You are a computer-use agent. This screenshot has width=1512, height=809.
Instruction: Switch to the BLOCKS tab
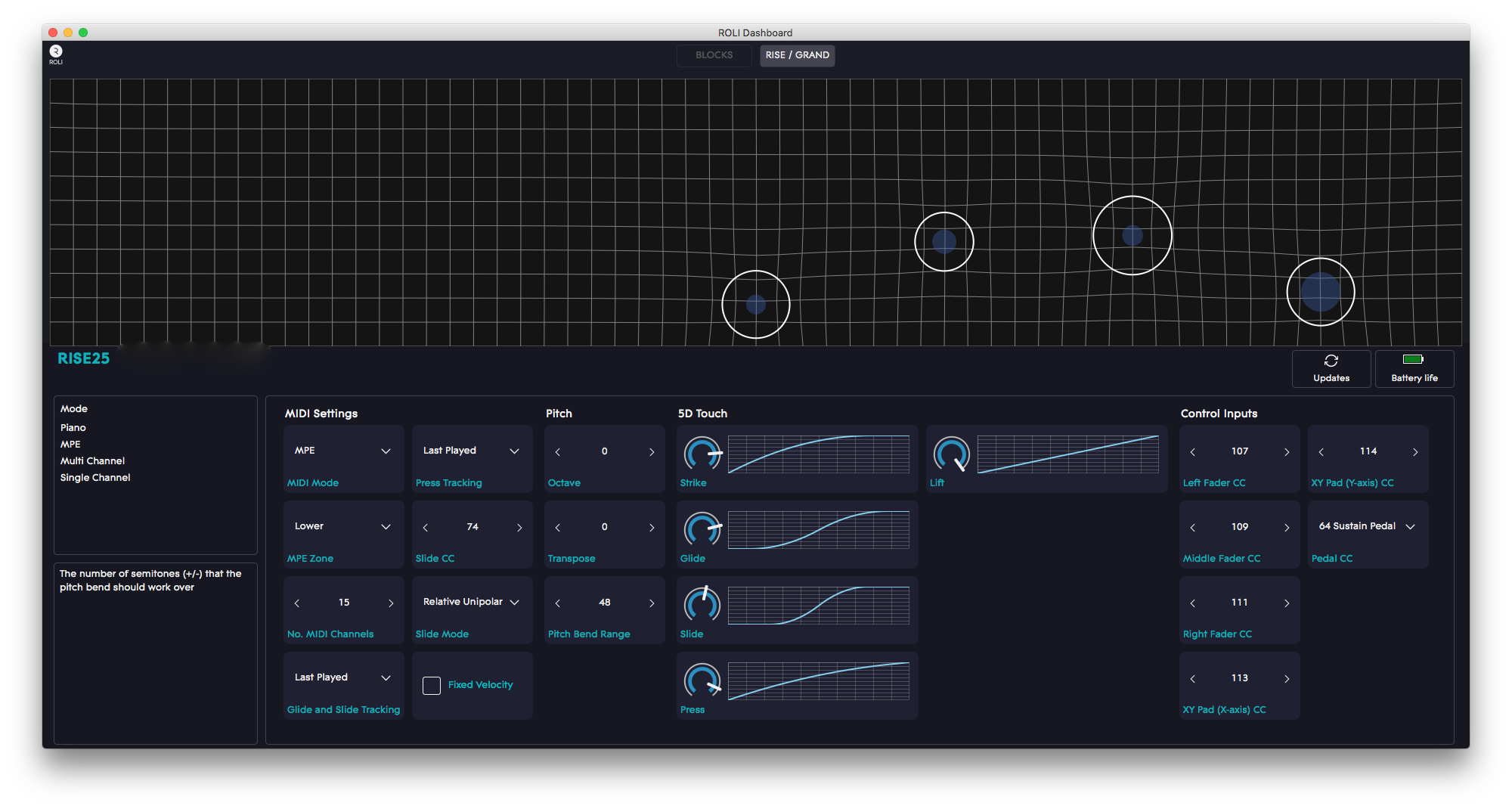click(x=714, y=55)
